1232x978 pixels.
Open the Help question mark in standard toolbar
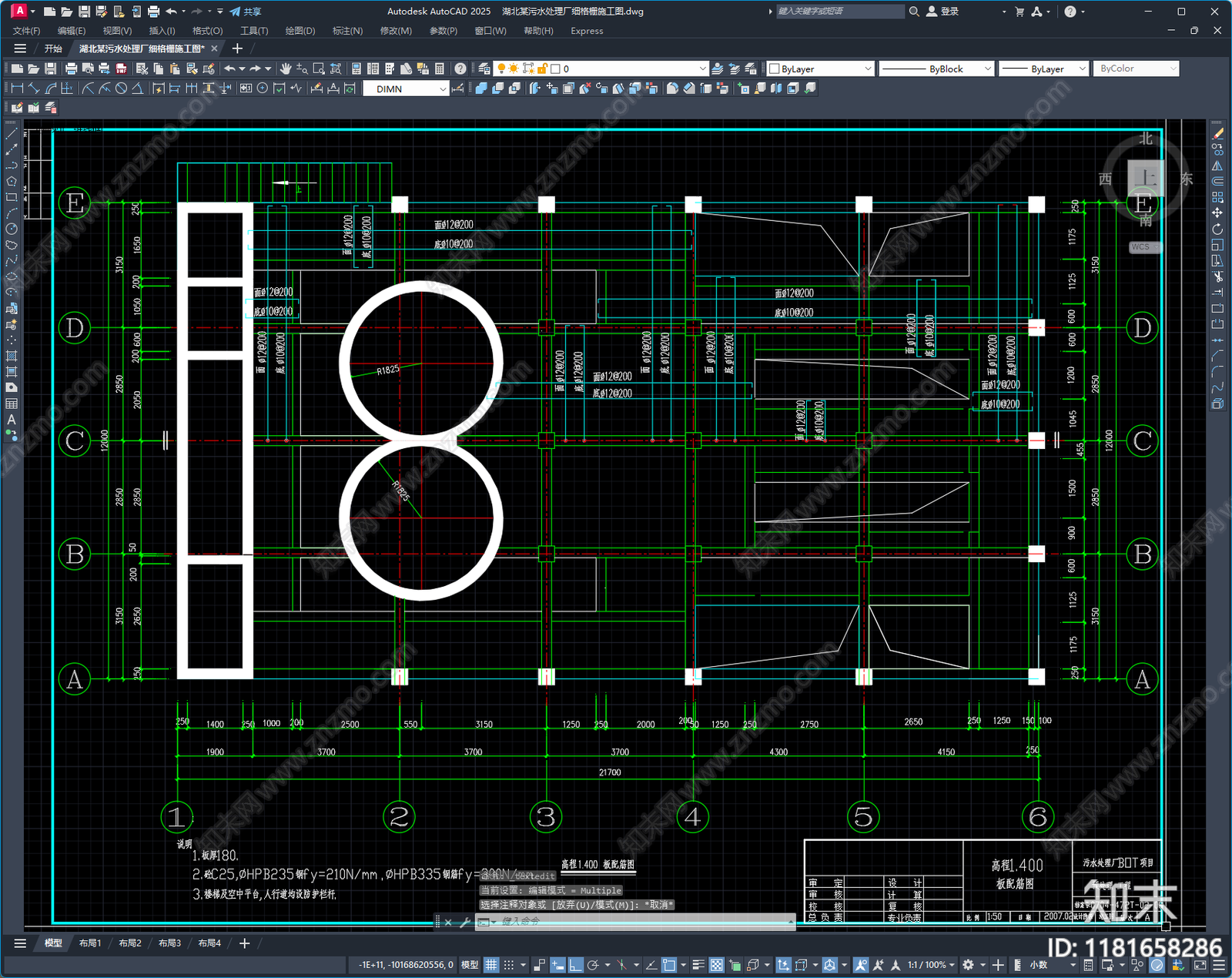point(460,69)
